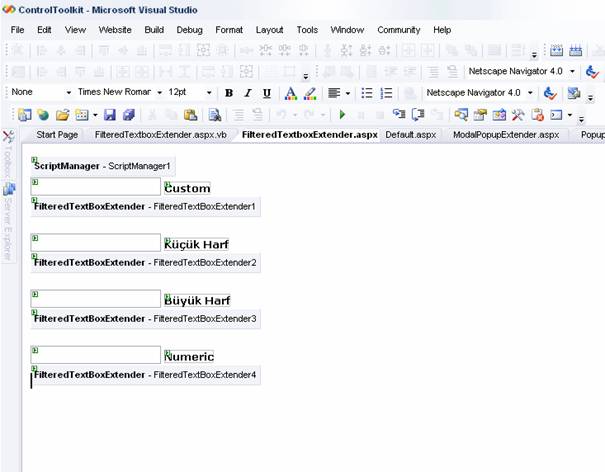605x472 pixels.
Task: Click the numbered list icon
Action: coord(386,93)
